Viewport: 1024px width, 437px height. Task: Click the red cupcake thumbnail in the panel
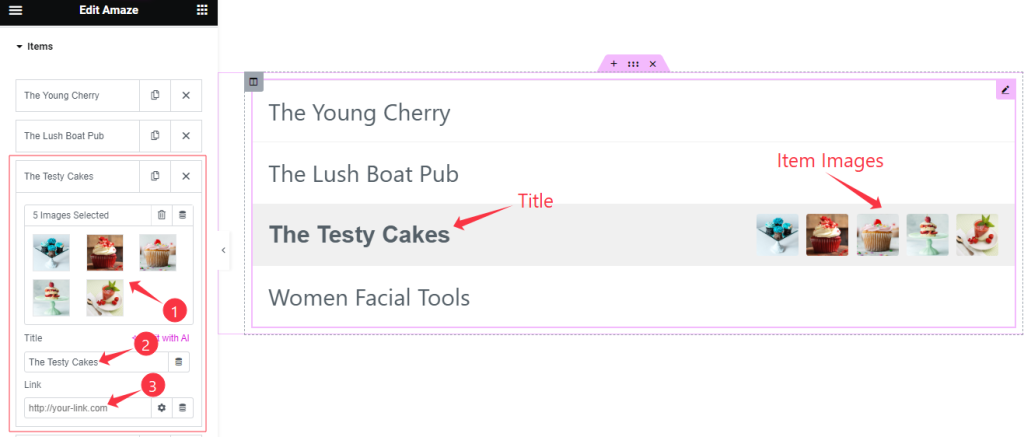pyautogui.click(x=104, y=253)
